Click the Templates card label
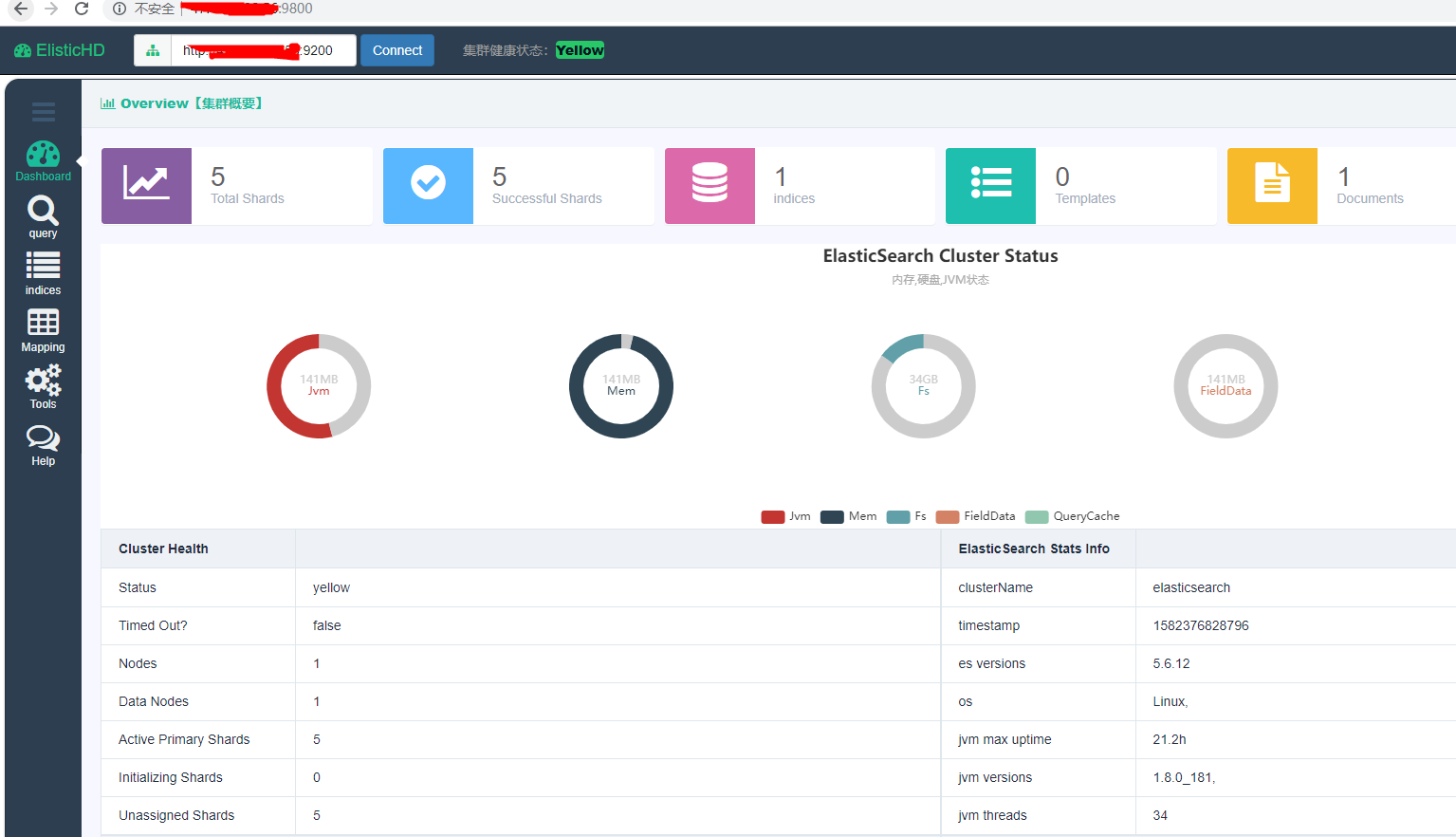 pyautogui.click(x=1085, y=198)
